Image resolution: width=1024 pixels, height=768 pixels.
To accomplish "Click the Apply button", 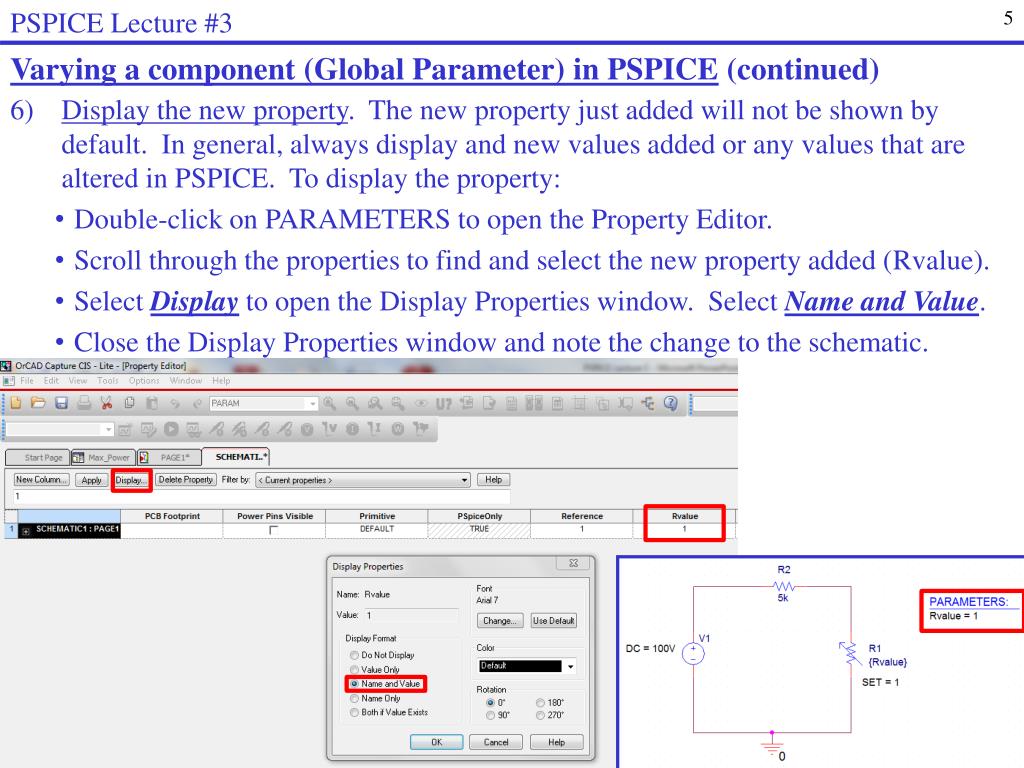I will point(91,480).
